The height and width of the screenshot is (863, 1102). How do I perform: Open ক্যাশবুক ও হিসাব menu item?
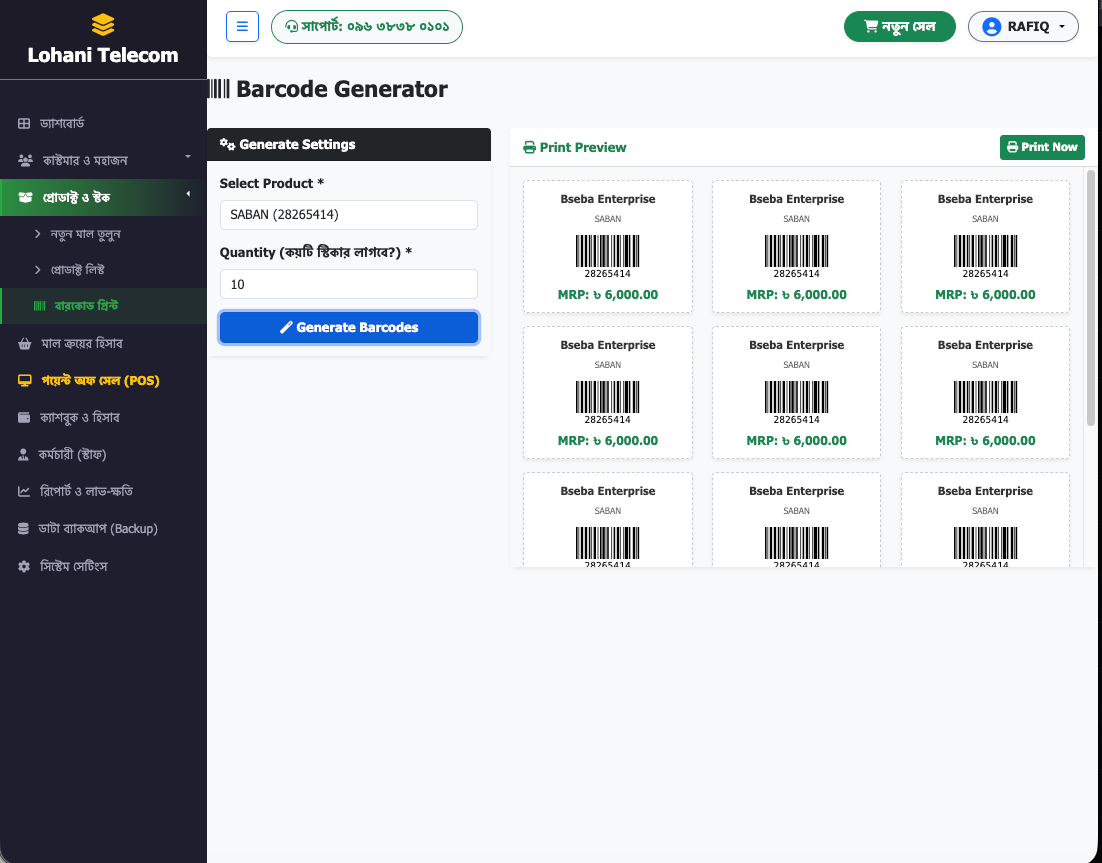coord(103,417)
